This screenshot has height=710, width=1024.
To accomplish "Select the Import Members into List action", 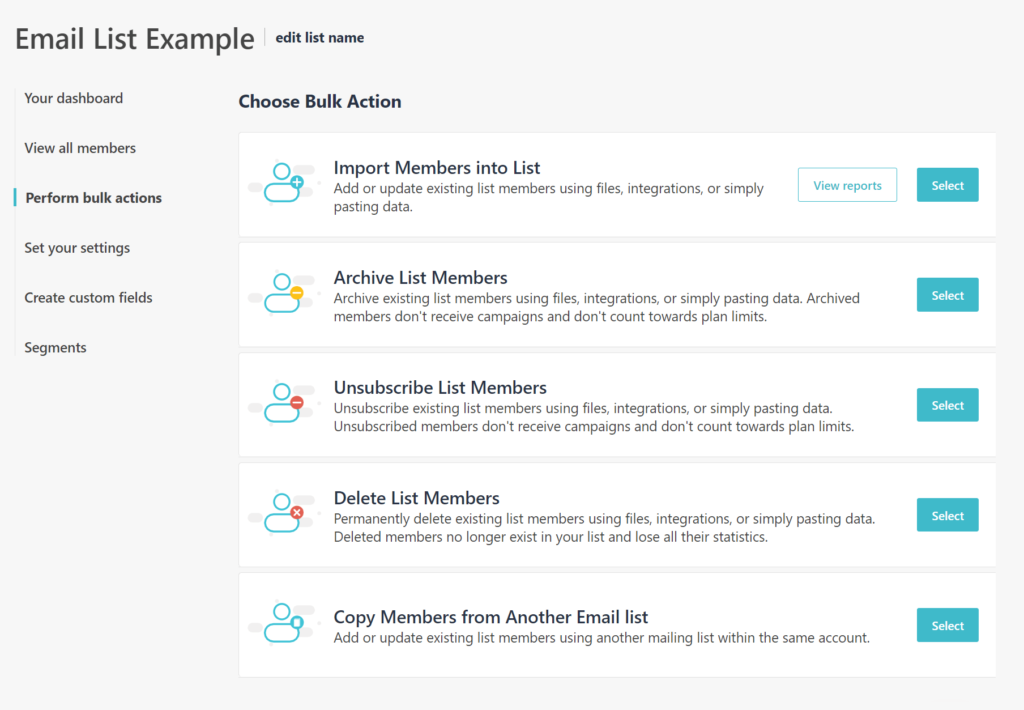I will tap(947, 184).
